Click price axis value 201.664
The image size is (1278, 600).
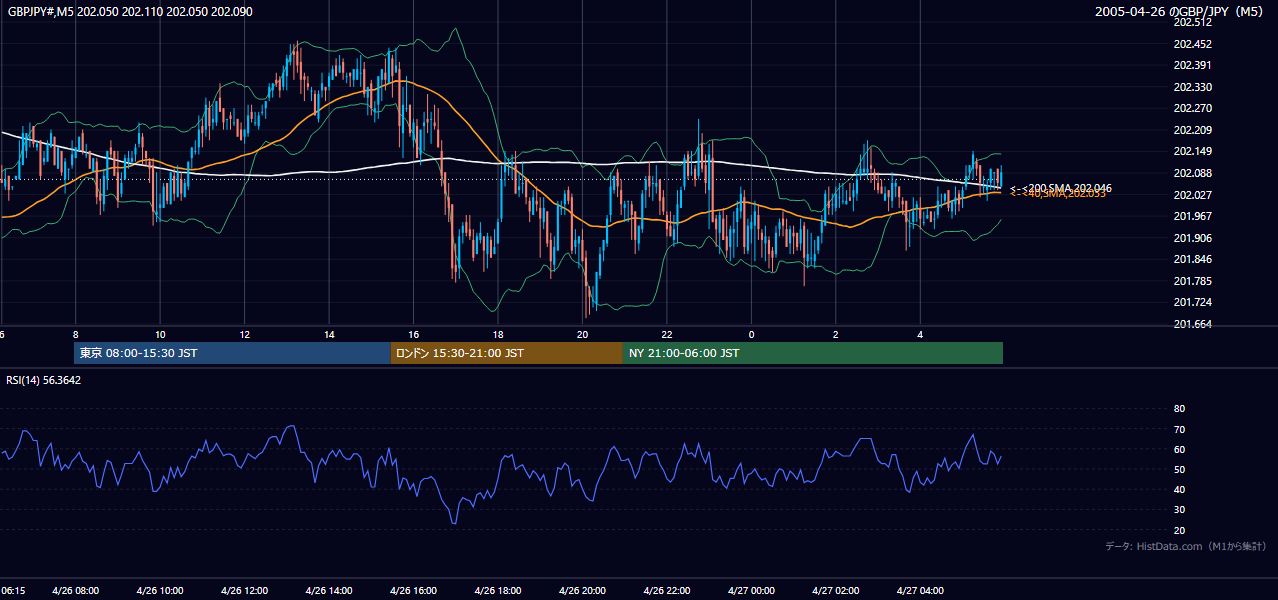1193,324
